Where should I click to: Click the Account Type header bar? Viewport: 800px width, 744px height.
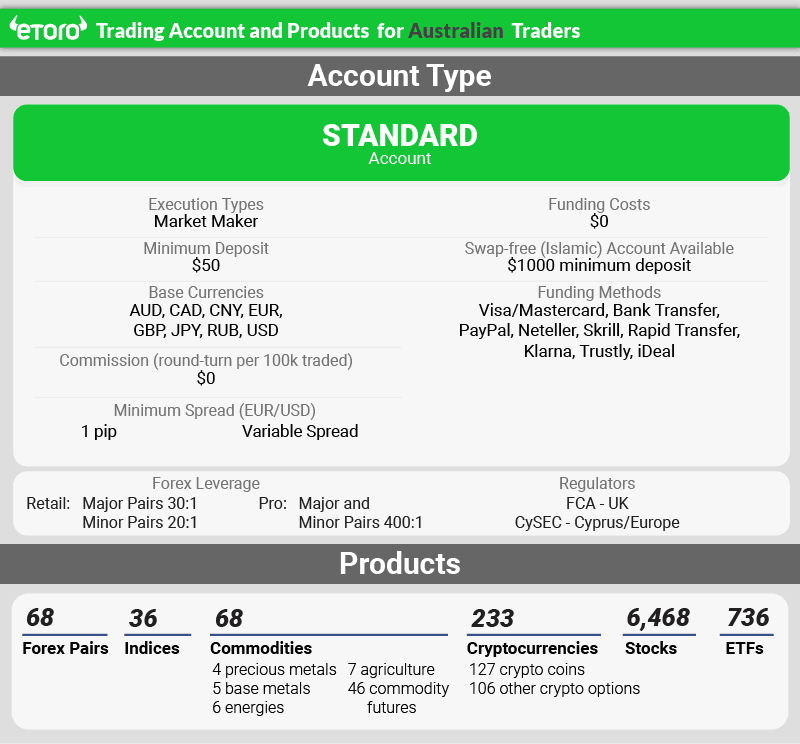(400, 76)
